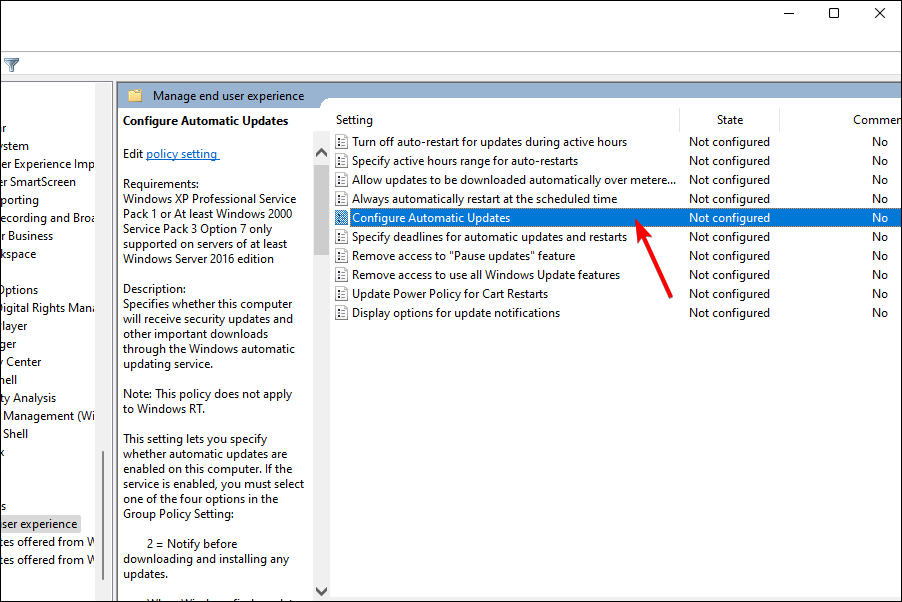Click the description pane scroll down arrow
This screenshot has height=602, width=902.
322,591
